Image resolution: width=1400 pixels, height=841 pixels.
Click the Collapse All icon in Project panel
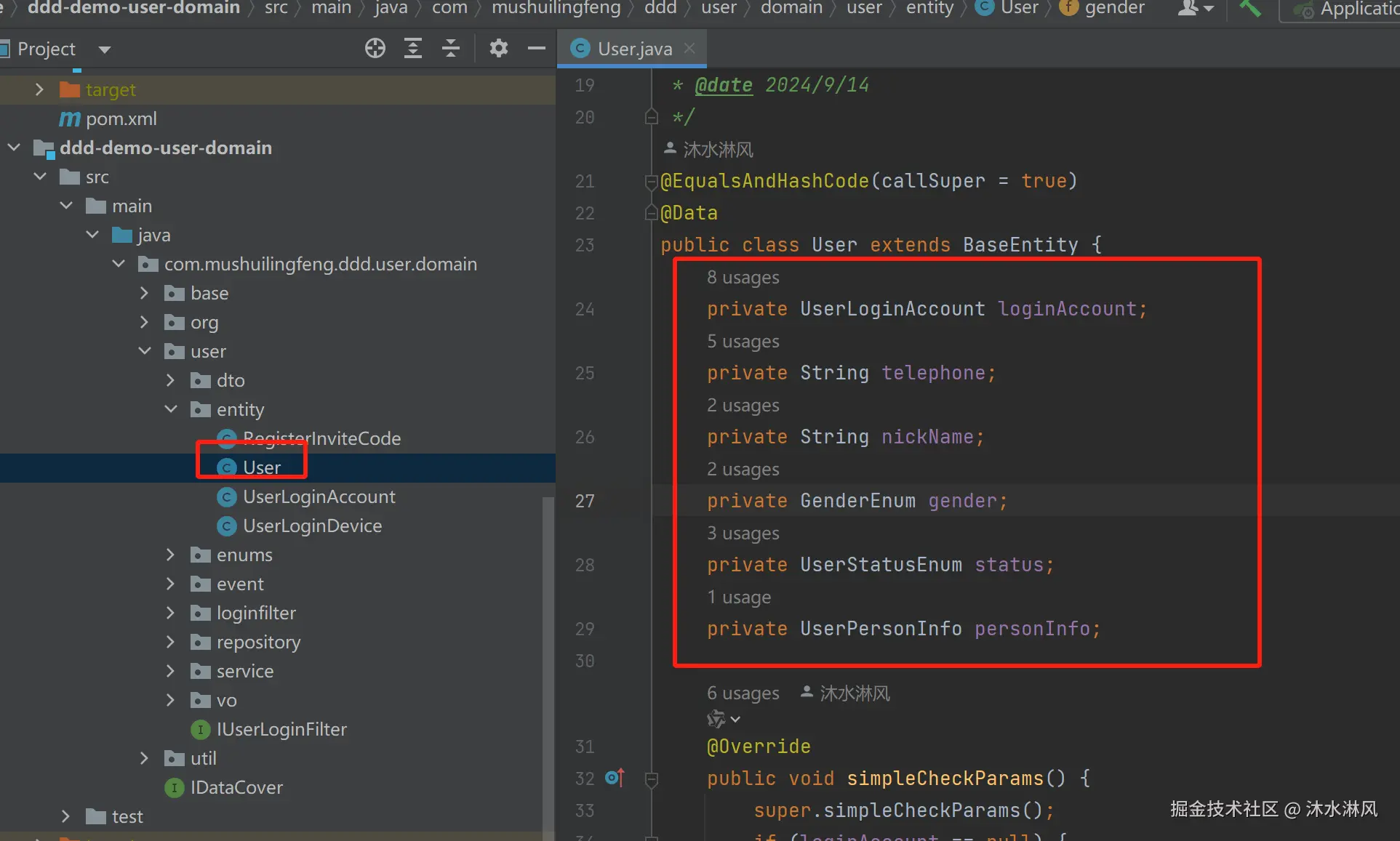pos(451,49)
